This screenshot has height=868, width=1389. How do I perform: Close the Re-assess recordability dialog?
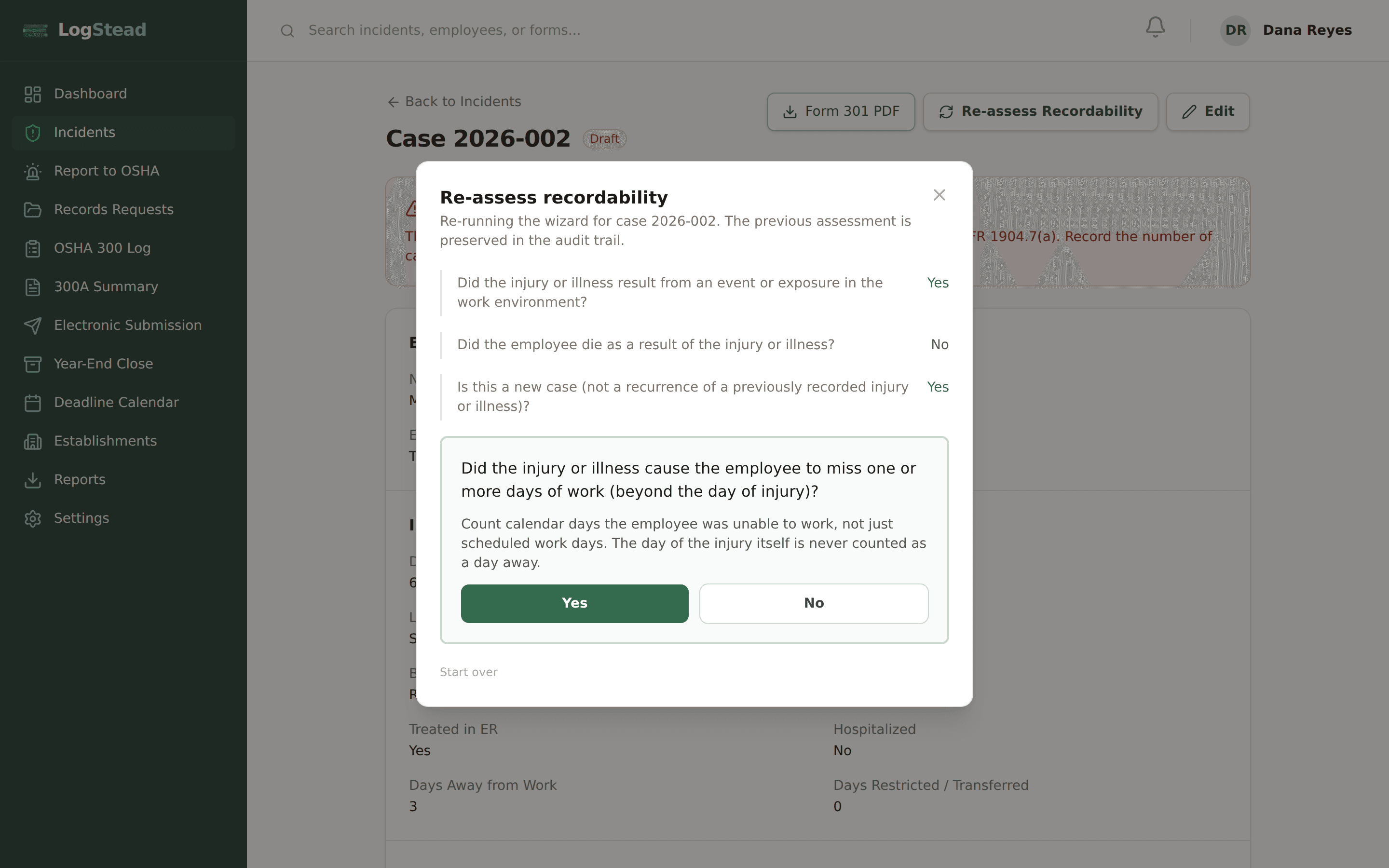(939, 195)
